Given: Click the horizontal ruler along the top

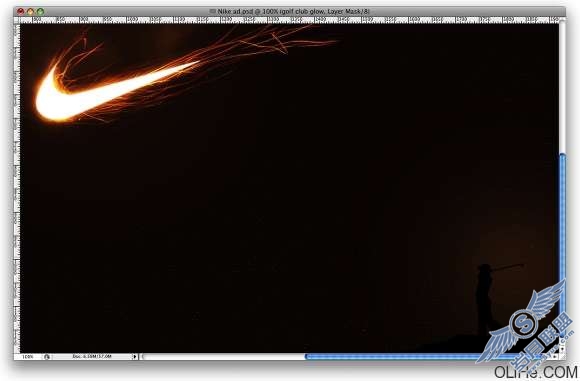Looking at the screenshot, I should 289,20.
